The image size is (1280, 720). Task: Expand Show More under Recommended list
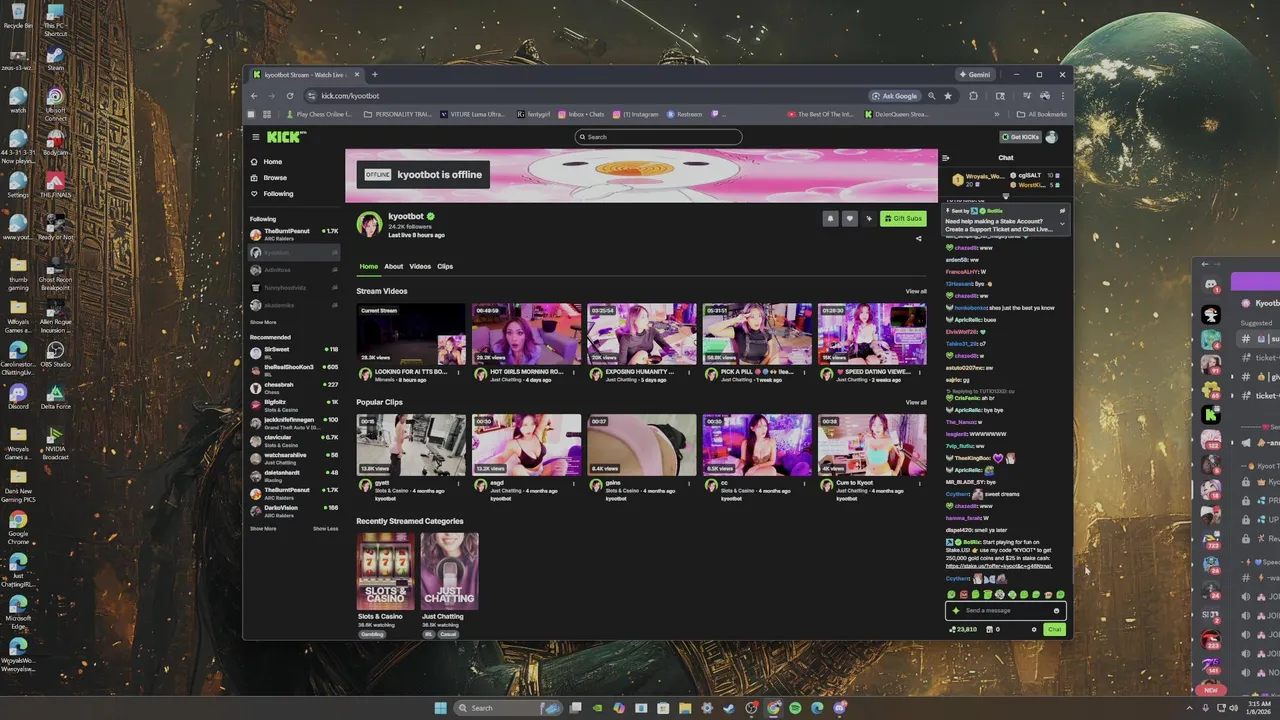click(263, 528)
